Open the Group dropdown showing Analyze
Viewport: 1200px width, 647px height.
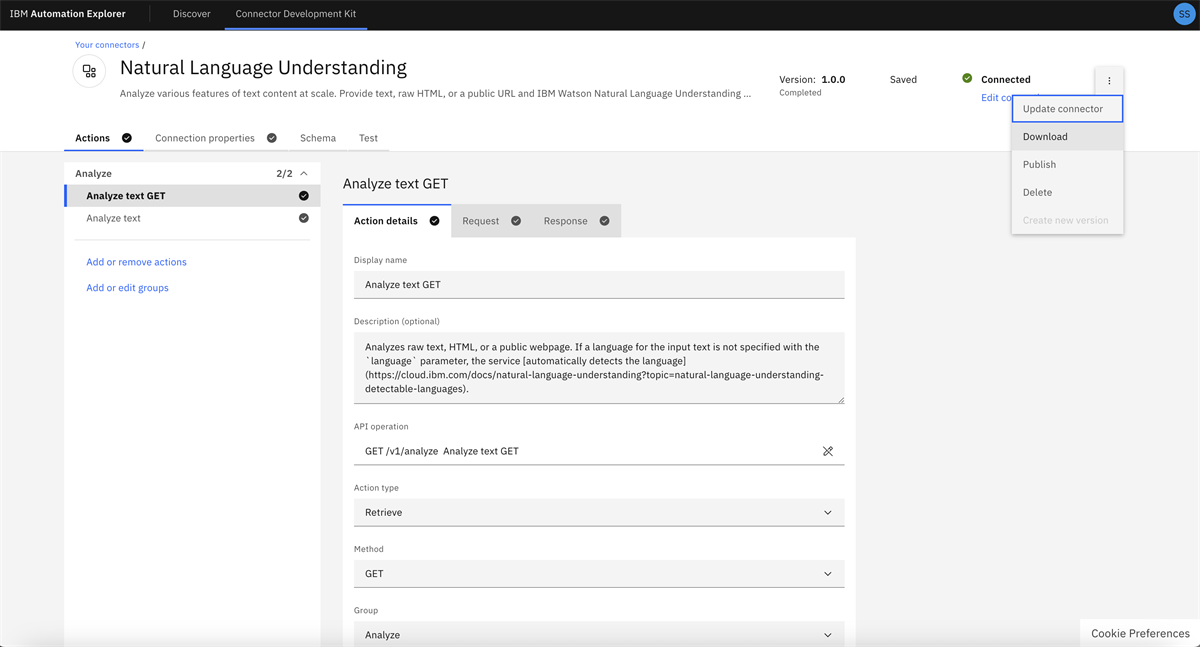click(599, 634)
